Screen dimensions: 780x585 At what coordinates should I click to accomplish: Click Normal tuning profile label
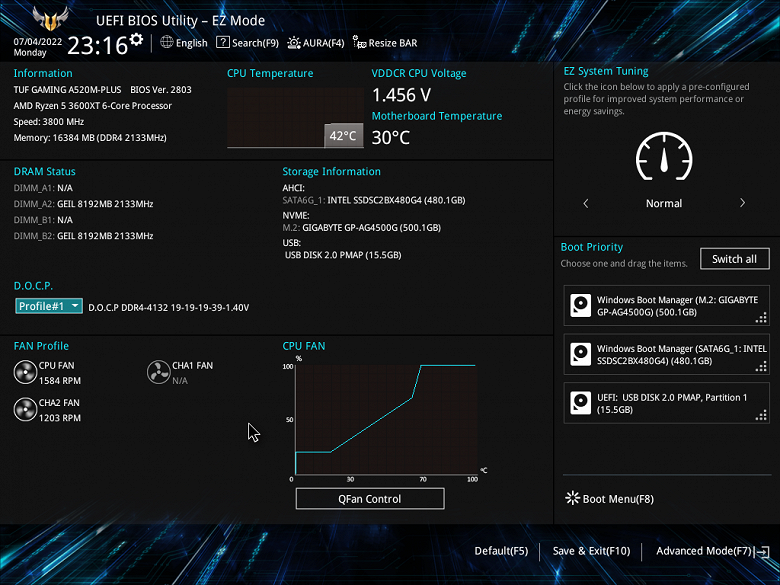point(664,203)
